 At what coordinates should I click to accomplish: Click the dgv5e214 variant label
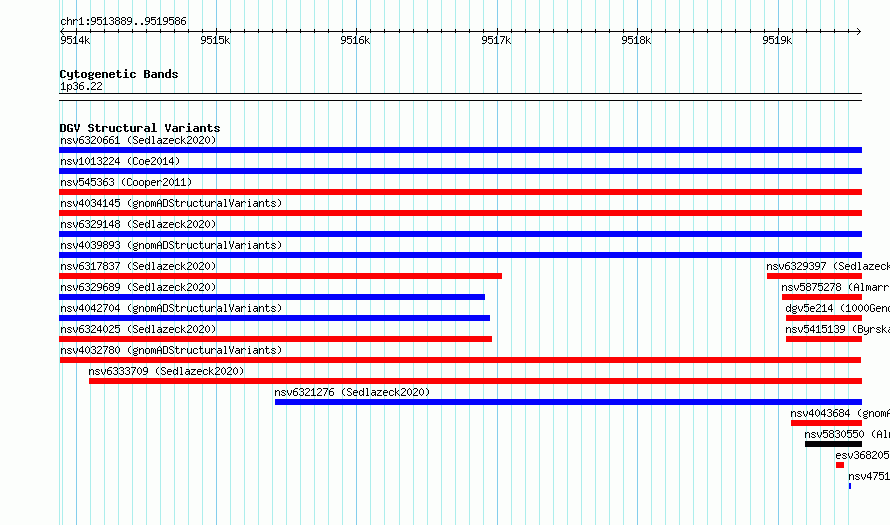(838, 308)
